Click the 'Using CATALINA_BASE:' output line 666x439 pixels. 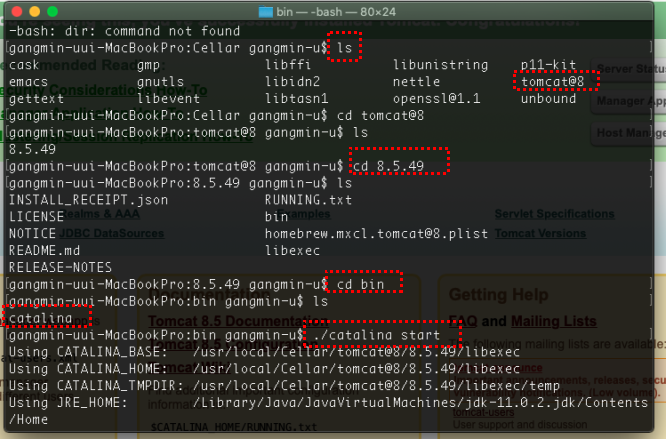click(264, 352)
